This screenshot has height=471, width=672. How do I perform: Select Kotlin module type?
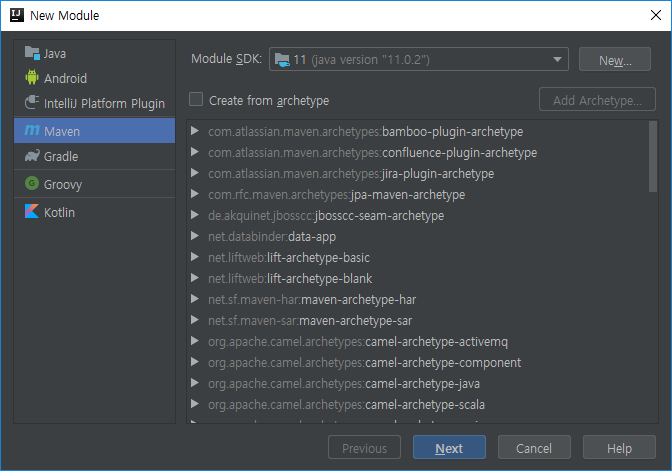(x=94, y=212)
